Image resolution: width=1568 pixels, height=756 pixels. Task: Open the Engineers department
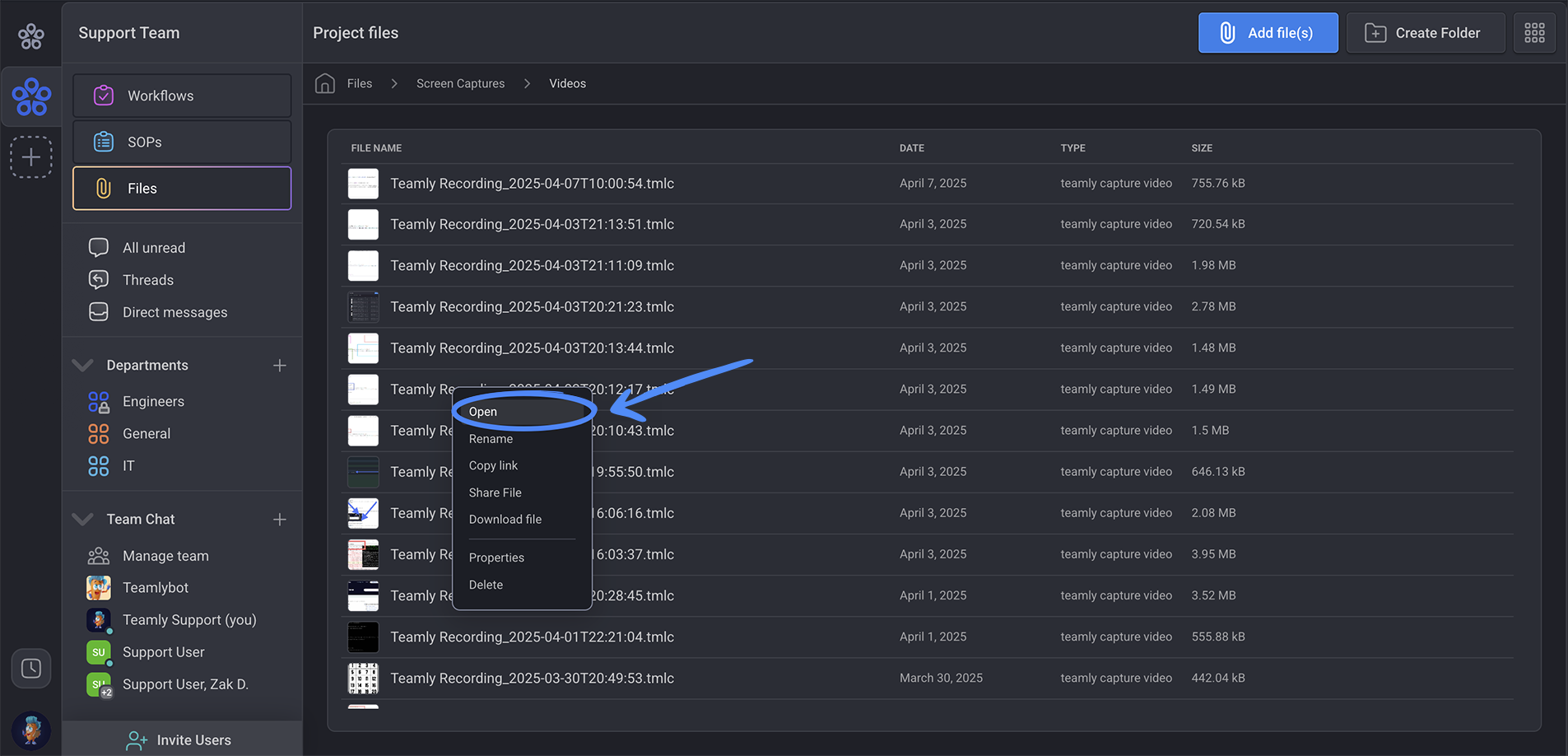pos(153,401)
